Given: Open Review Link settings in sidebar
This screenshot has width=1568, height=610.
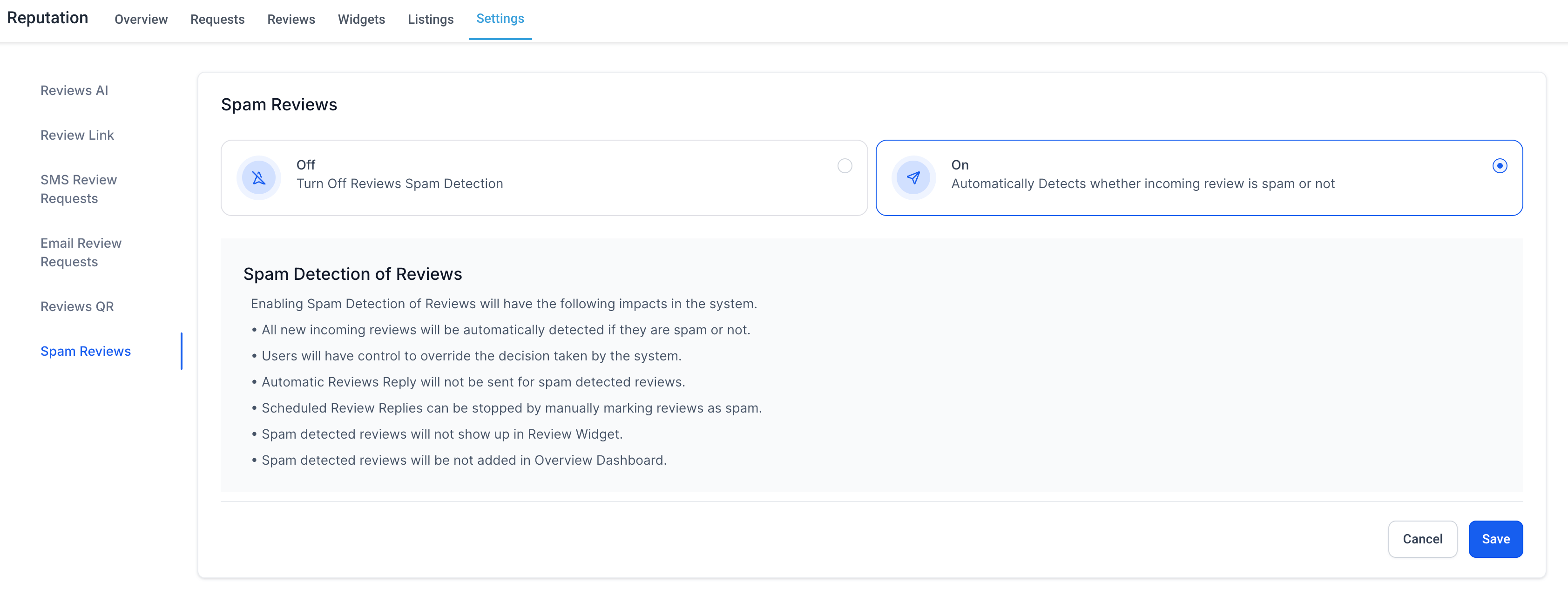Looking at the screenshot, I should click(x=77, y=135).
